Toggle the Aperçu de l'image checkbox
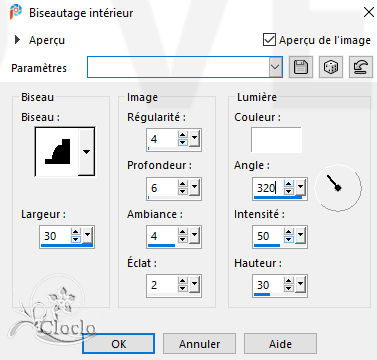Viewport: 377px width, 360px height. (269, 40)
